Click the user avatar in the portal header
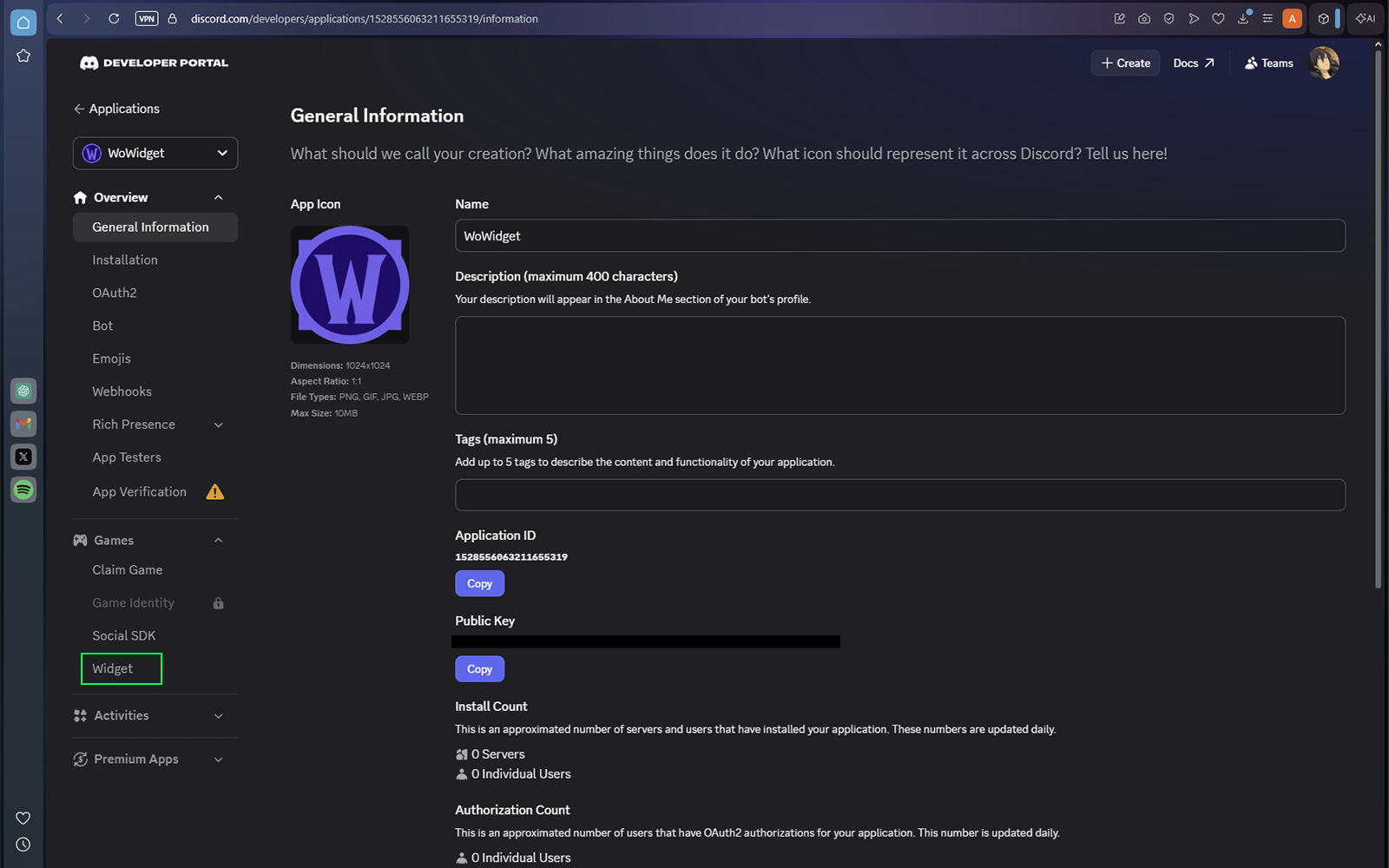This screenshot has width=1389, height=868. pyautogui.click(x=1324, y=62)
